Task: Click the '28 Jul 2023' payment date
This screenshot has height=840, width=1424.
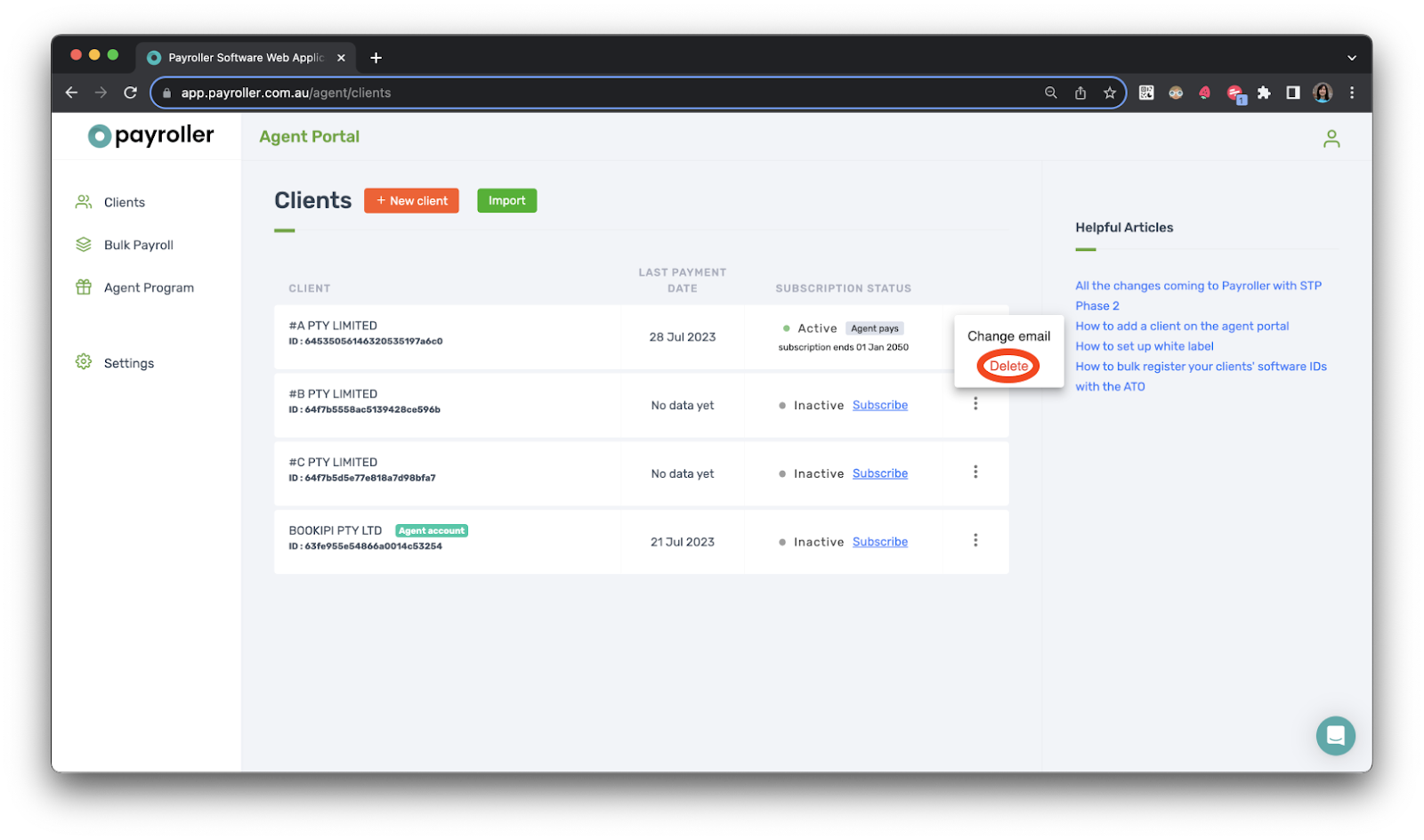Action: point(682,337)
